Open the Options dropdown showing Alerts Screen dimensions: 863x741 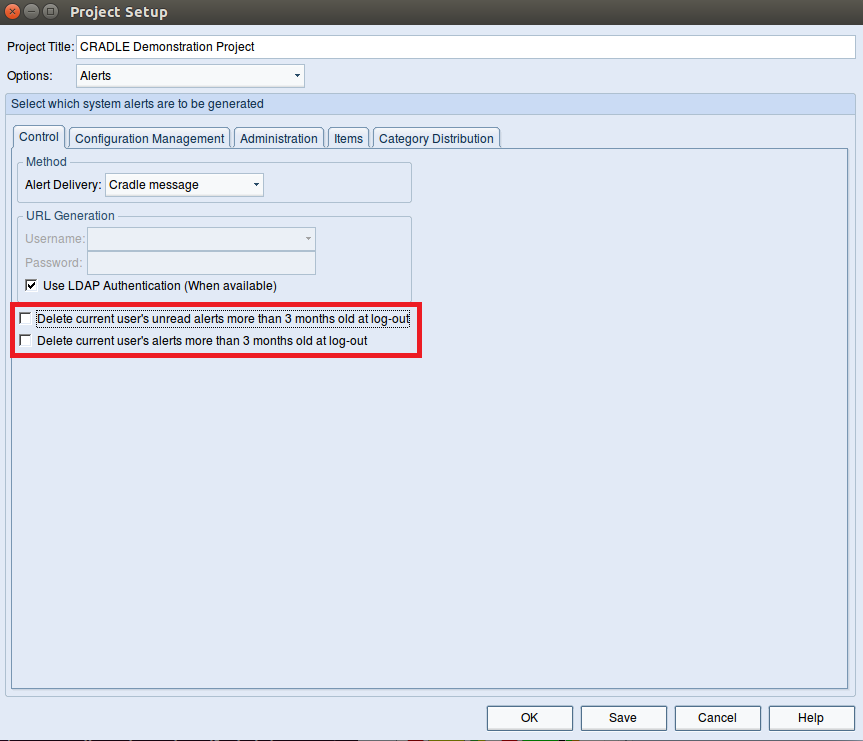pyautogui.click(x=190, y=76)
